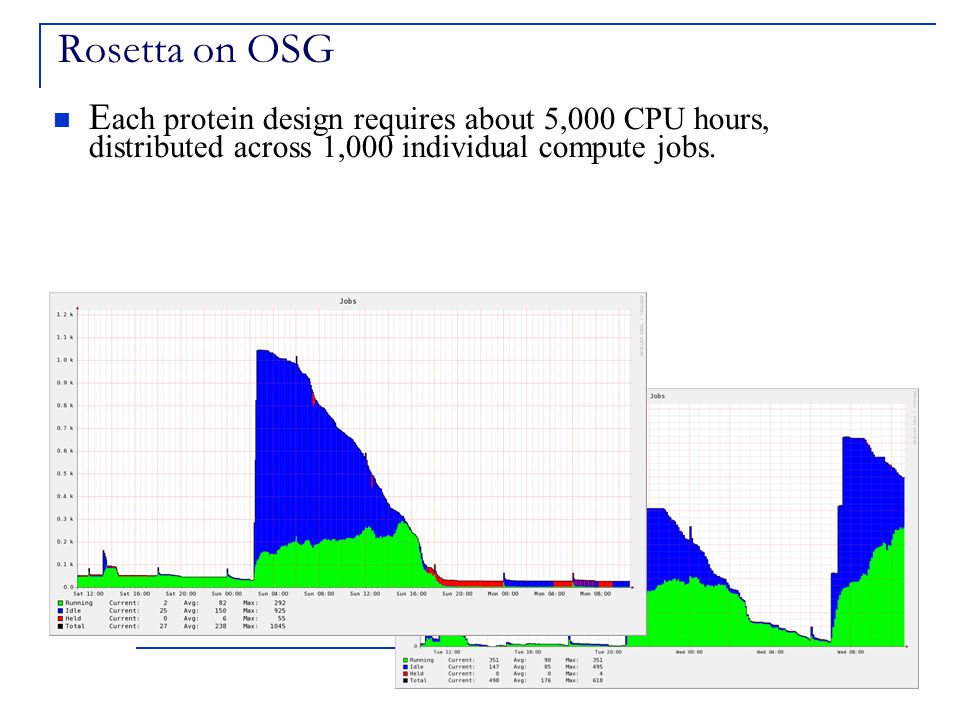Click the line 'distributed across 1,000 individual compute jobs.'
Screen dimensions: 960x720
(x=402, y=148)
